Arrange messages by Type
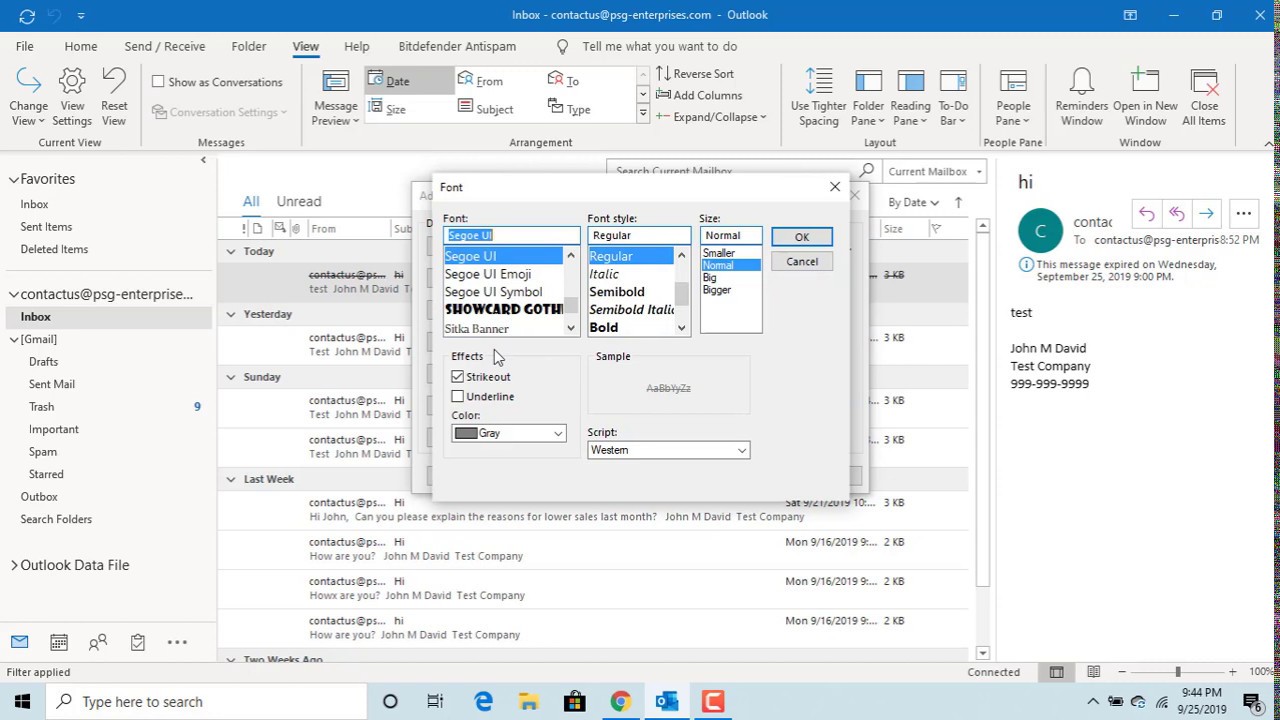1280x720 pixels. click(590, 109)
